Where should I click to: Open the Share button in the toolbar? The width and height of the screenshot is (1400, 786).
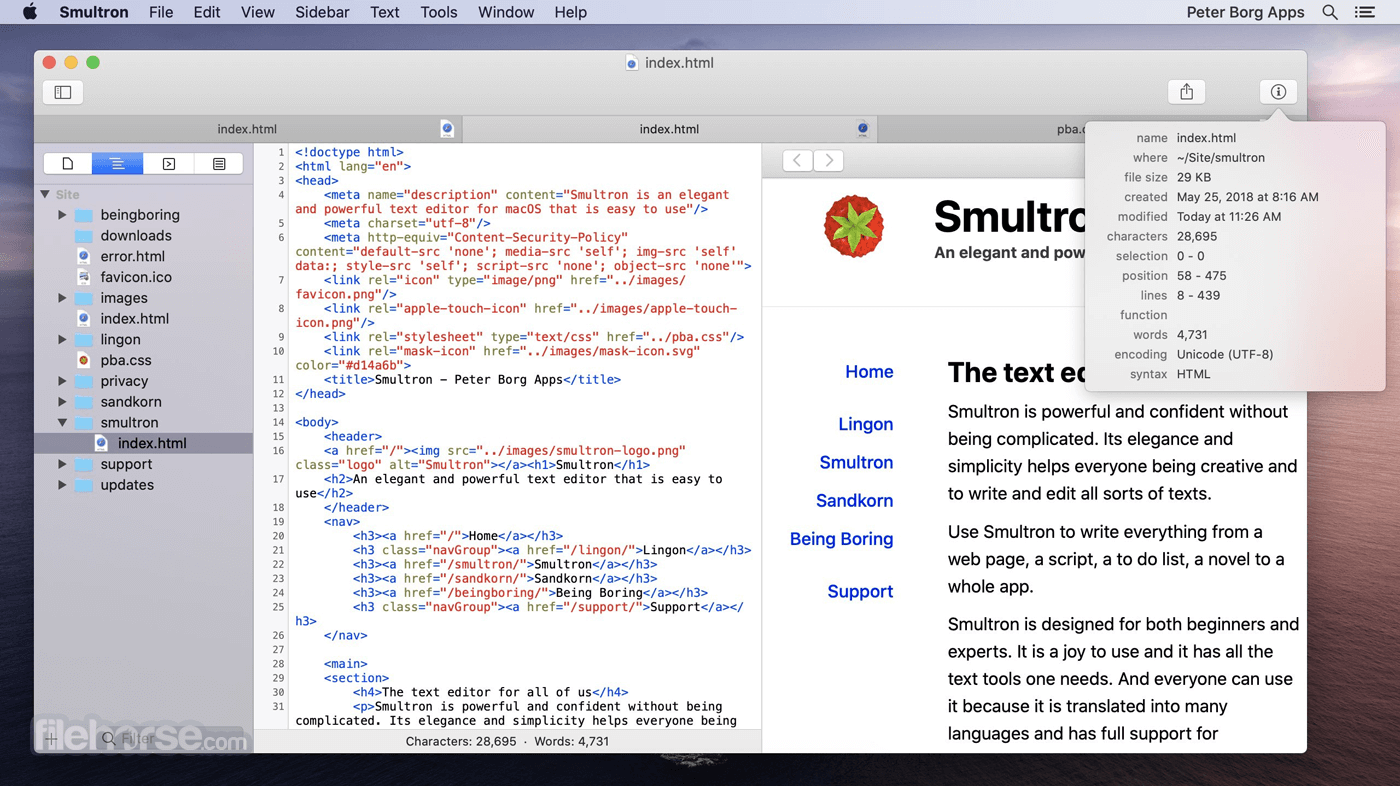1186,92
